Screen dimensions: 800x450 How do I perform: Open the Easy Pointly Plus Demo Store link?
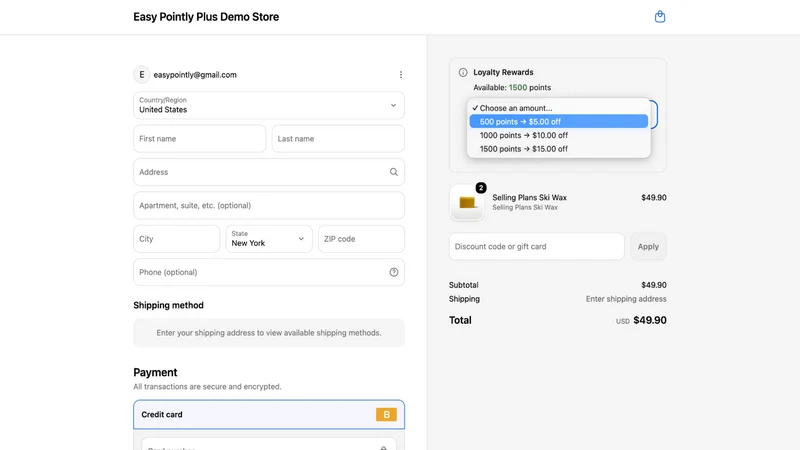click(x=206, y=17)
